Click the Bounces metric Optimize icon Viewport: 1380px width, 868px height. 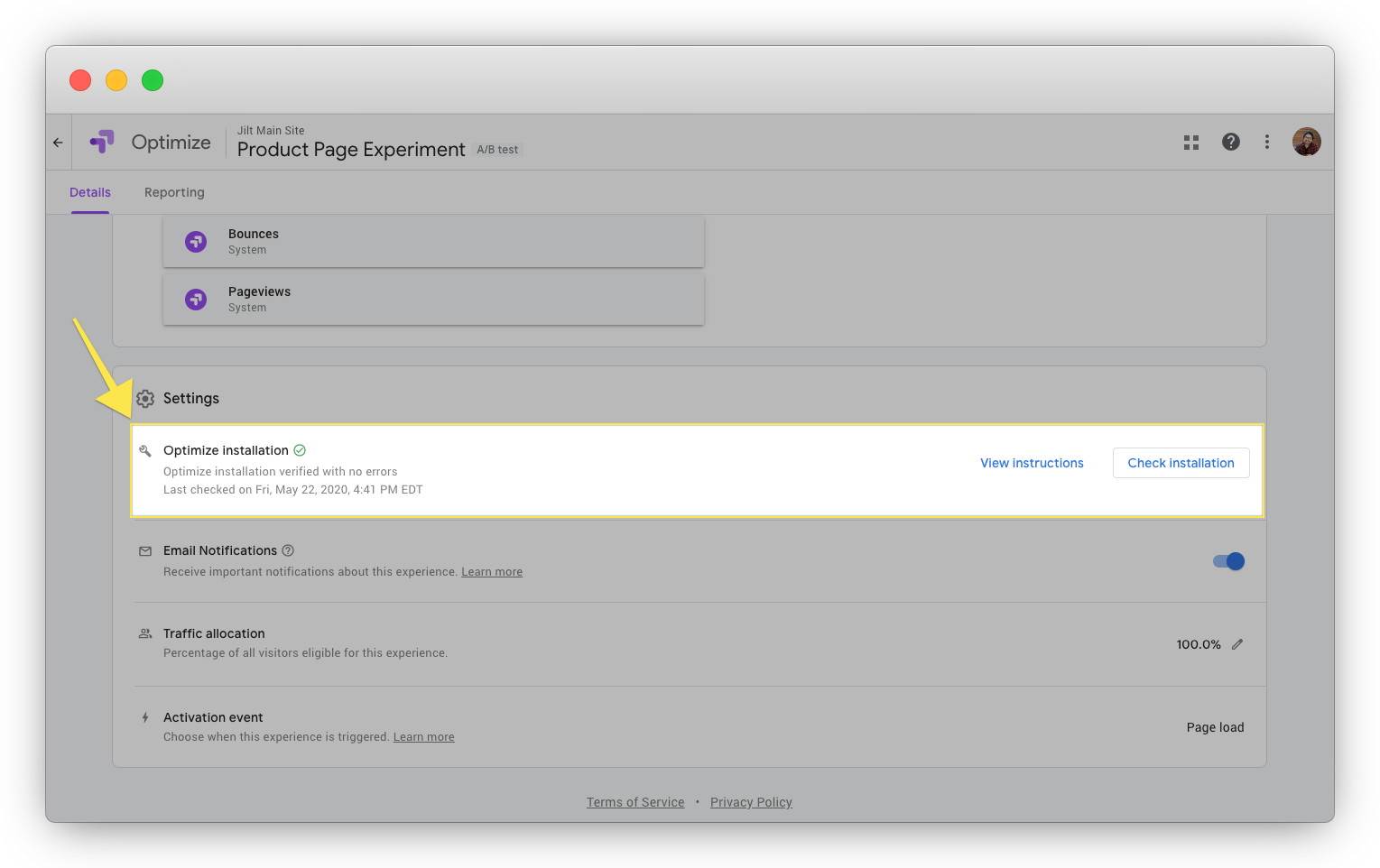pos(196,241)
